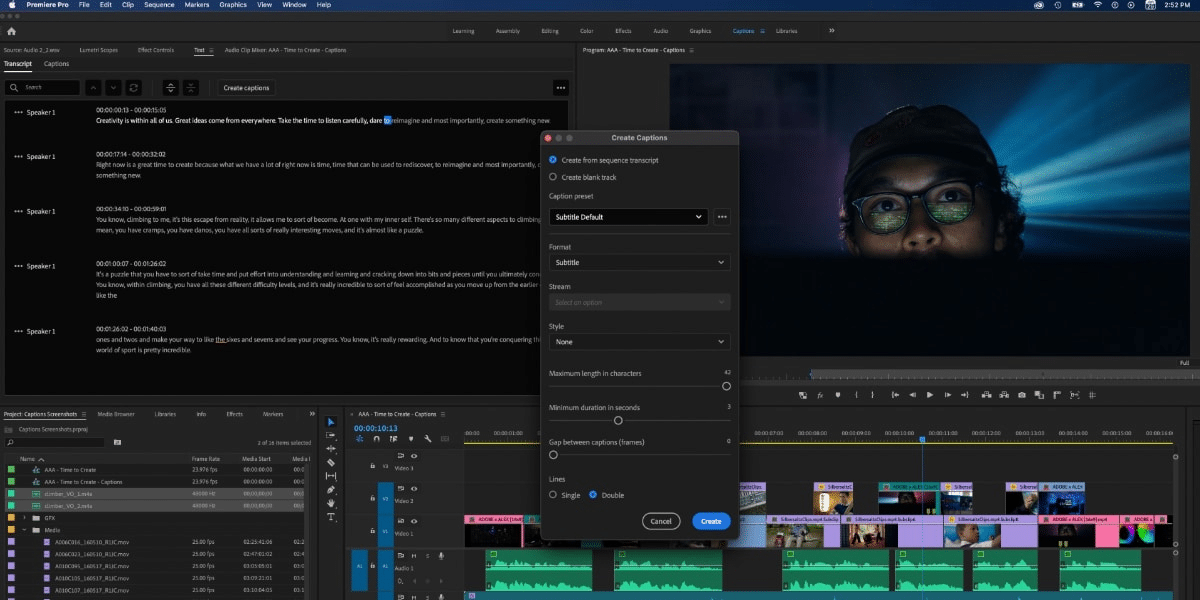Screen dimensions: 1200x600
Task: Choose 'Create blank track' radio option
Action: tap(553, 177)
